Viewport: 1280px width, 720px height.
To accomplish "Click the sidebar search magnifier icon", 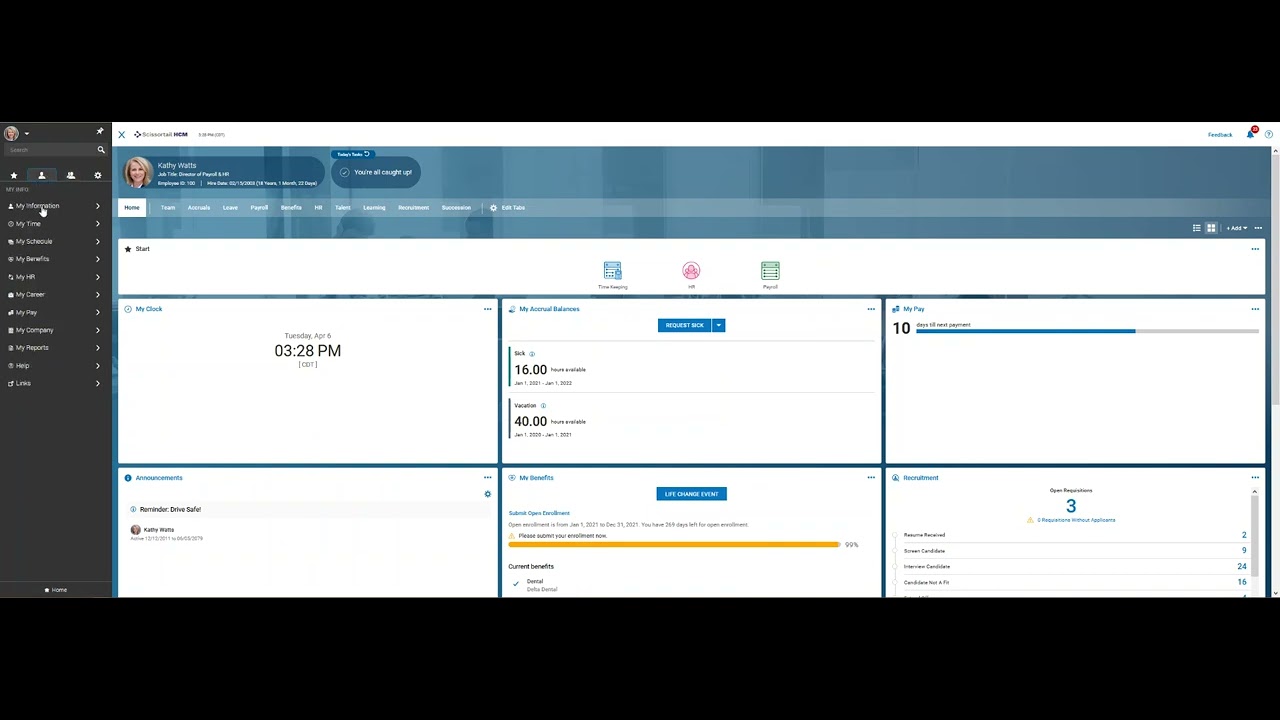I will pyautogui.click(x=101, y=150).
